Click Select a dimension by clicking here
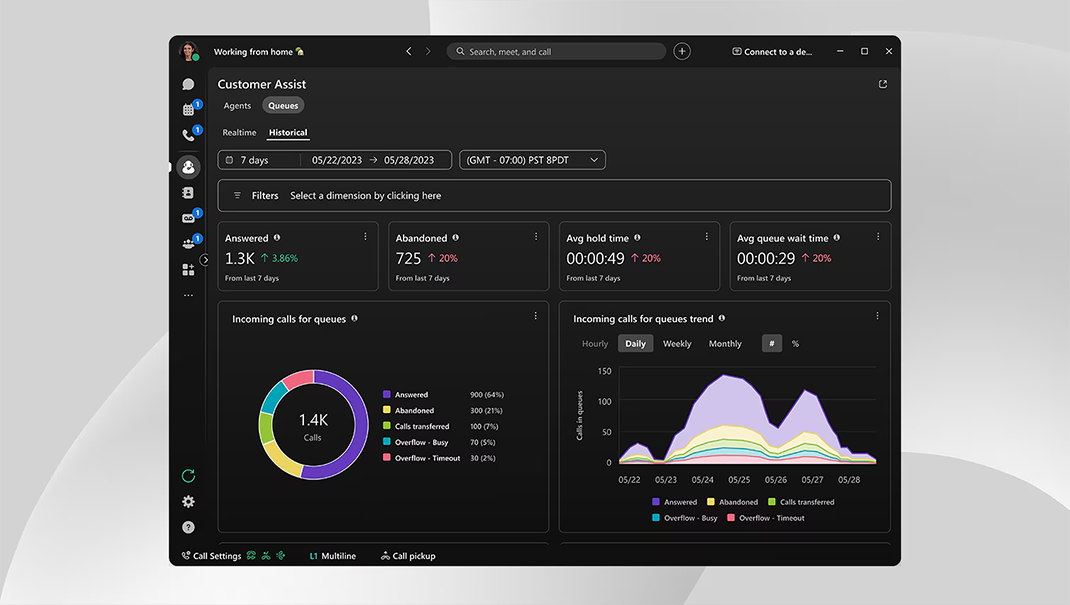Viewport: 1070px width, 605px height. click(x=366, y=196)
